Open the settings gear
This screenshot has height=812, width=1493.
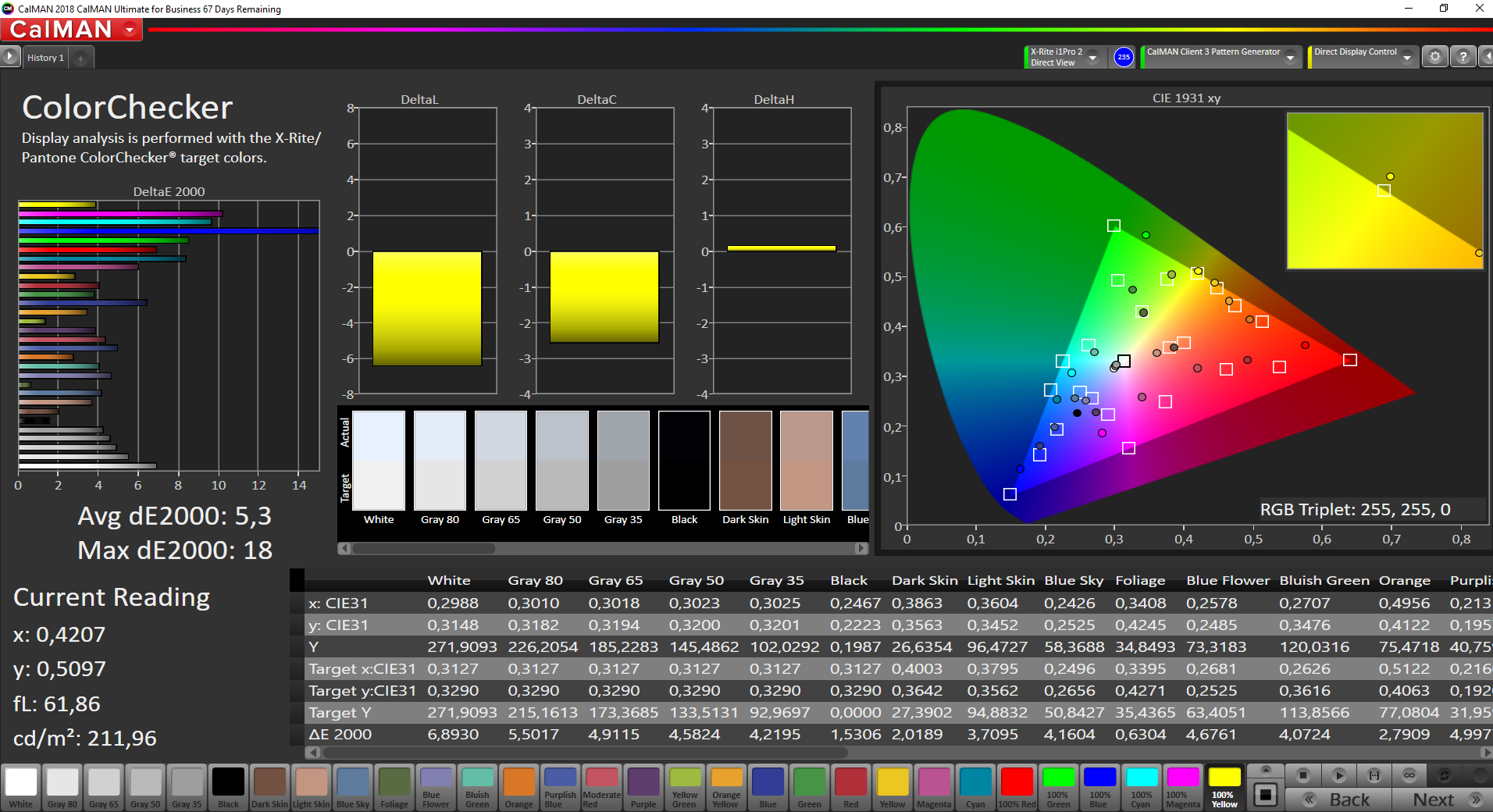pos(1435,57)
